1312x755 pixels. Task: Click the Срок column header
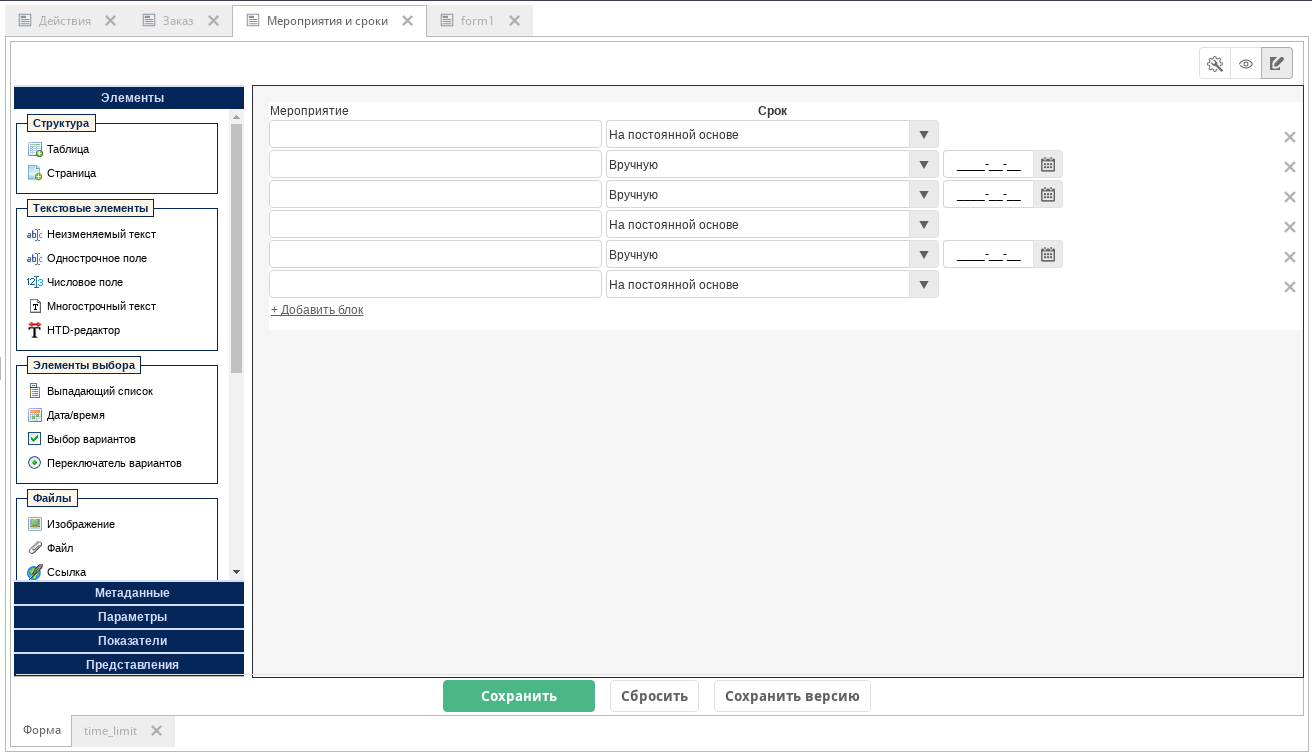click(772, 111)
